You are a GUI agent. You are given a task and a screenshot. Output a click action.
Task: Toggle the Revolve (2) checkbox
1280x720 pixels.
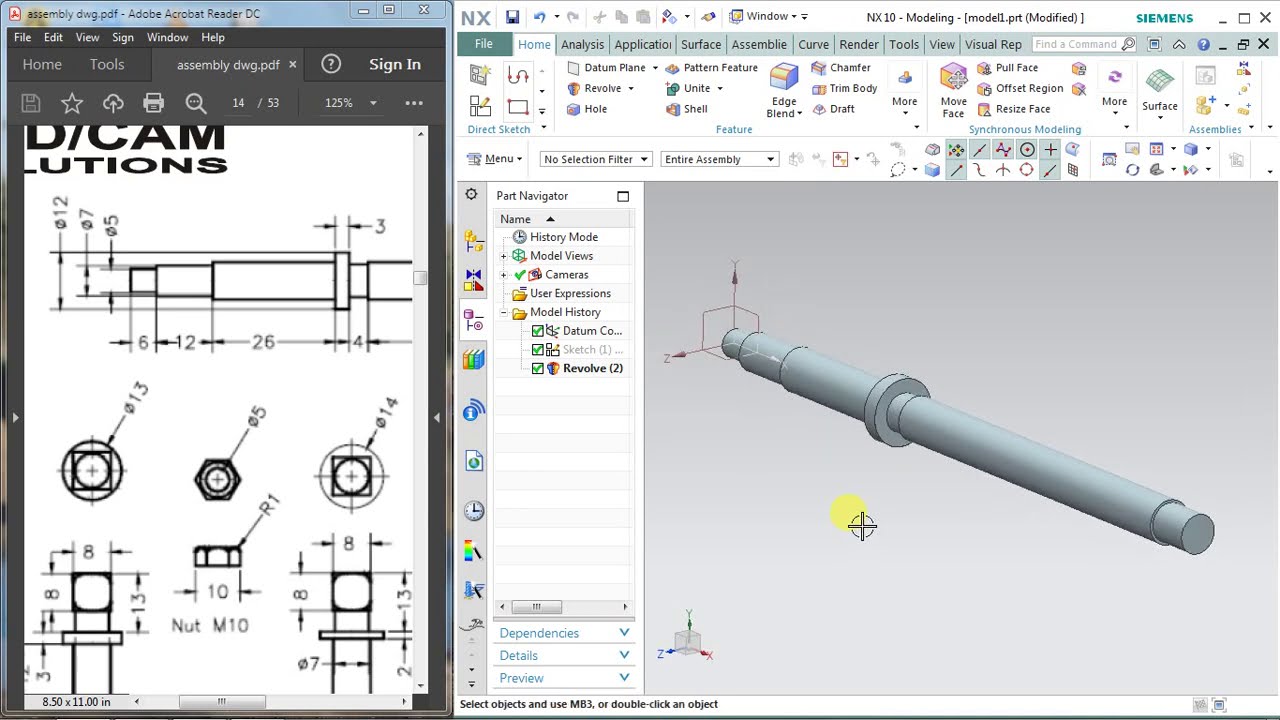coord(538,369)
